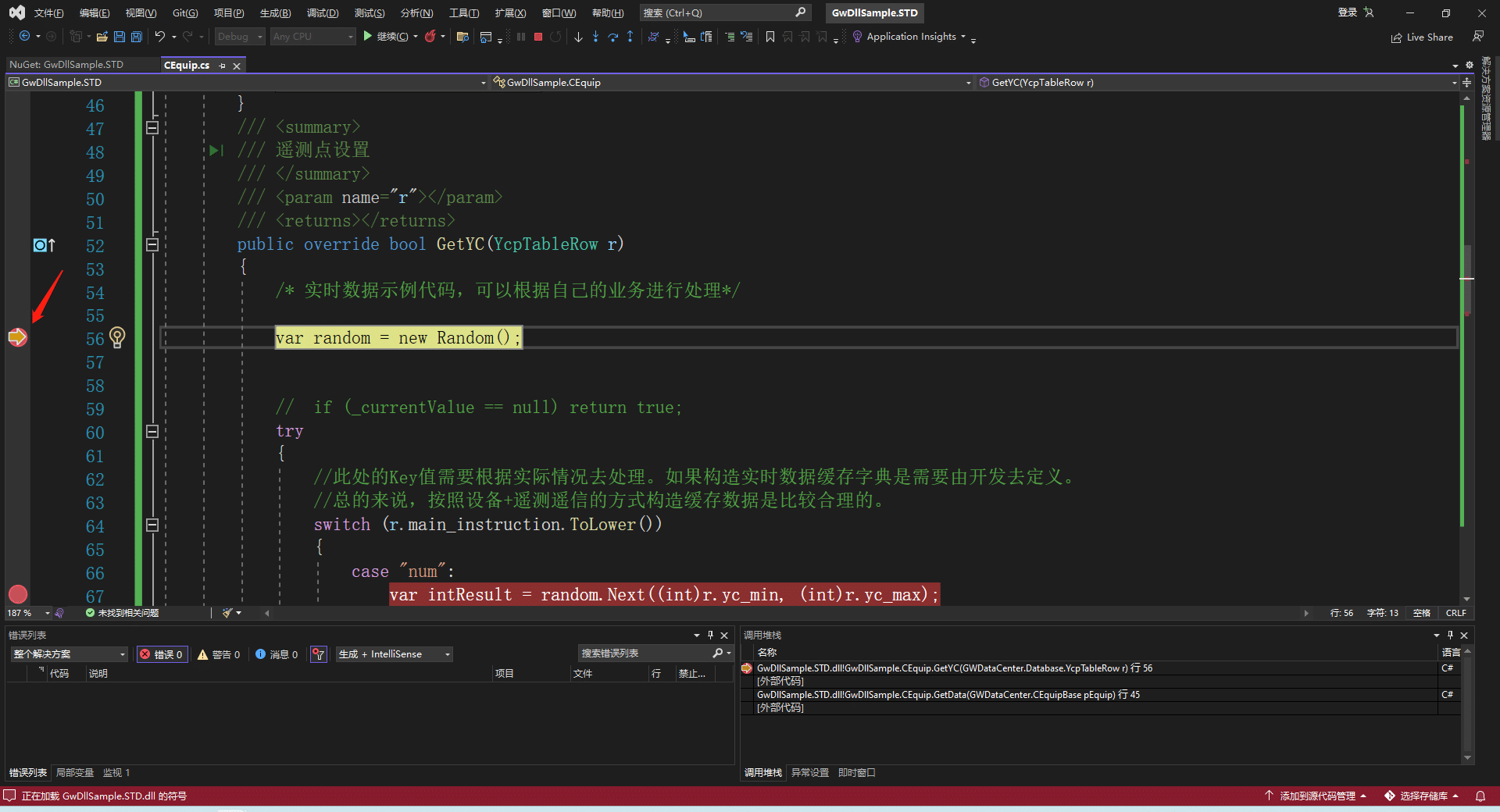Click the Save All icon

pos(136,37)
